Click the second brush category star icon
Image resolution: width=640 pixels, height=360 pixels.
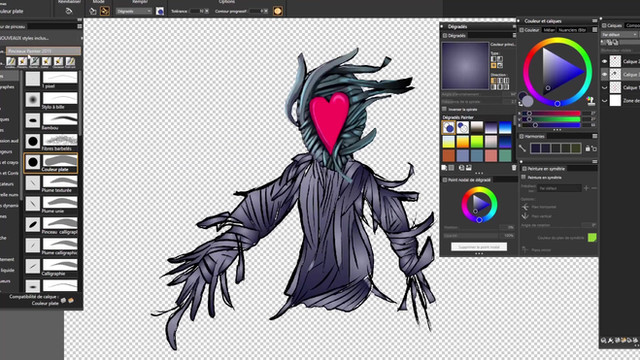click(23, 62)
